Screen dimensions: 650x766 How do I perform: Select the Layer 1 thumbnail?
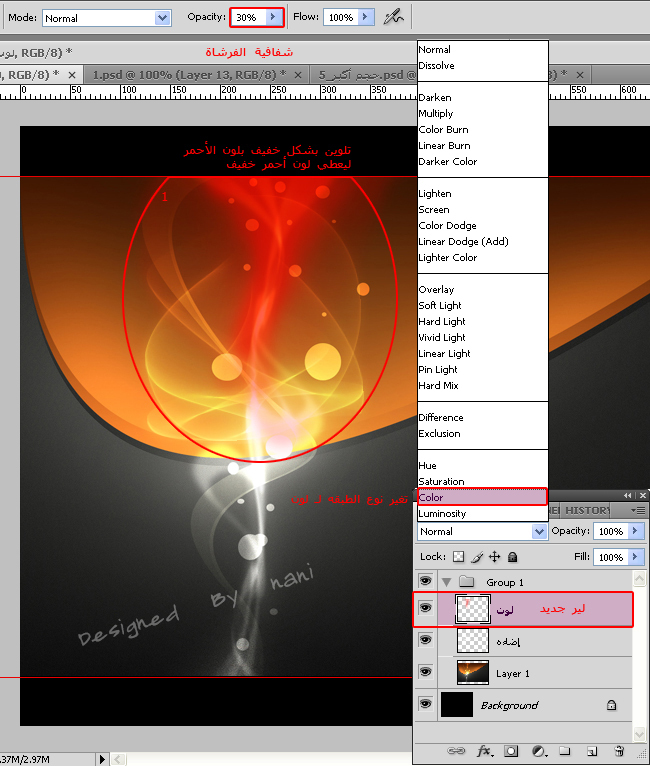(472, 673)
